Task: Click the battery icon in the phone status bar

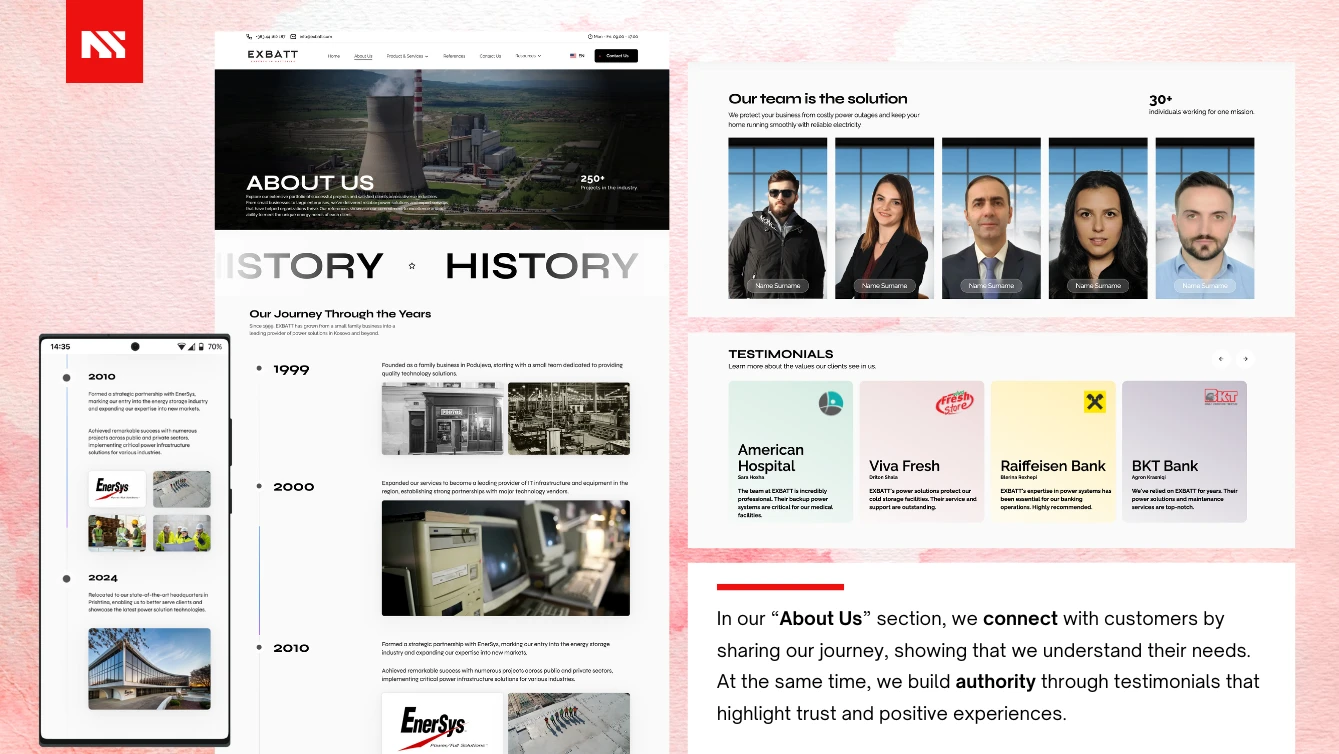Action: (200, 346)
